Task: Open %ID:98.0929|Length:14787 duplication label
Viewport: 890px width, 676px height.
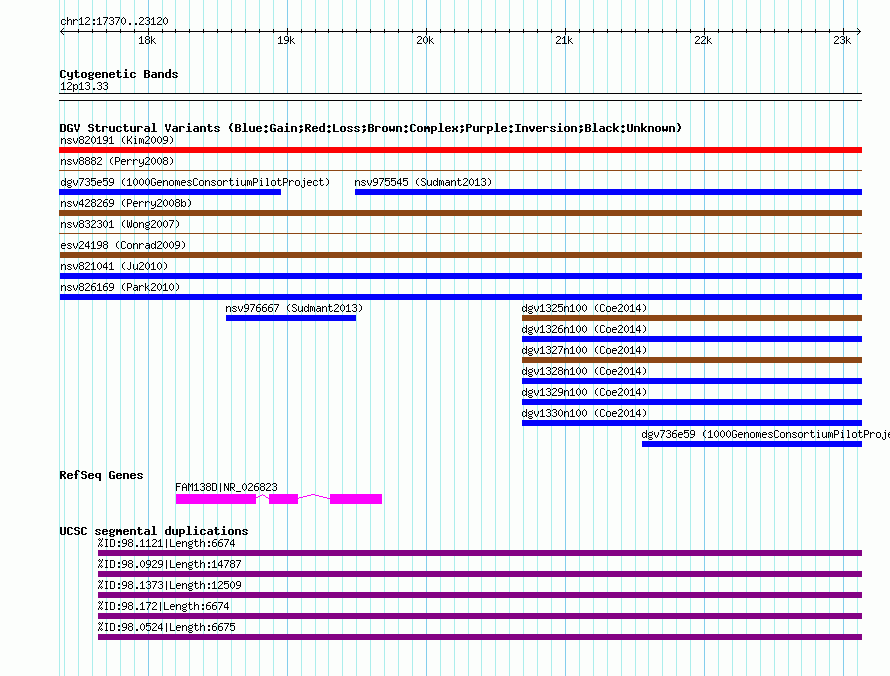Action: coord(169,564)
